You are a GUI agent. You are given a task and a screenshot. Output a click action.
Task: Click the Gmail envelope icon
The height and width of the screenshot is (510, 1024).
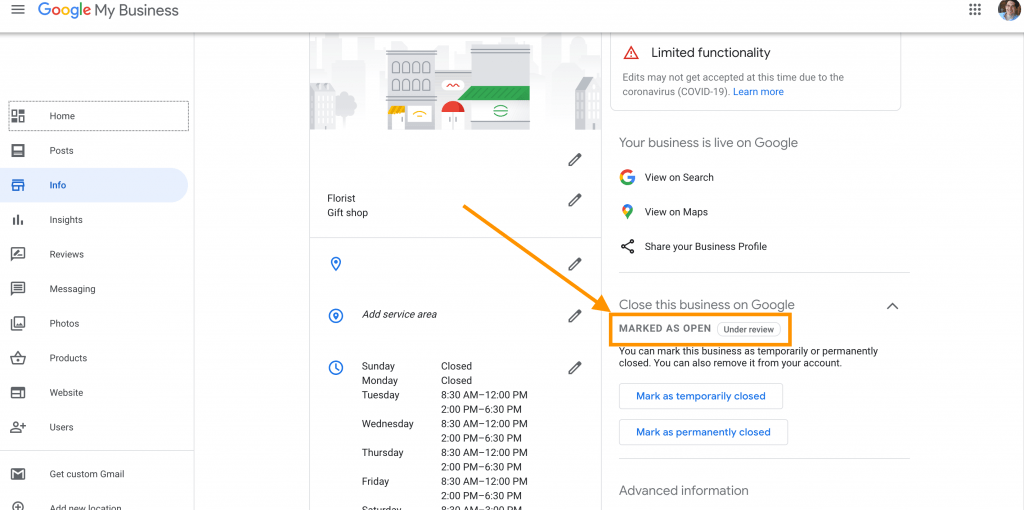(18, 474)
